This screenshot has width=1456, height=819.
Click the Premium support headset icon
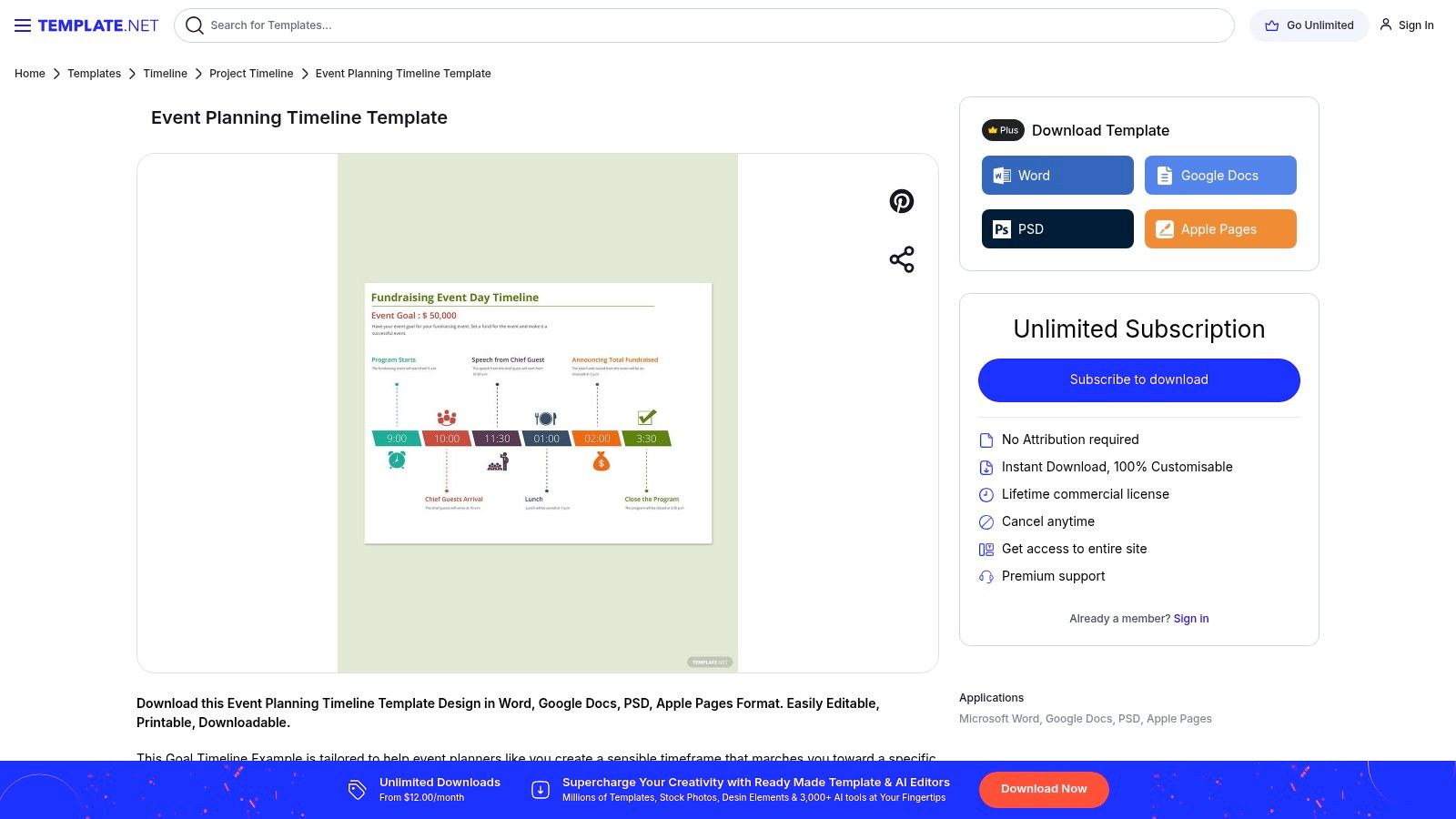tap(986, 577)
